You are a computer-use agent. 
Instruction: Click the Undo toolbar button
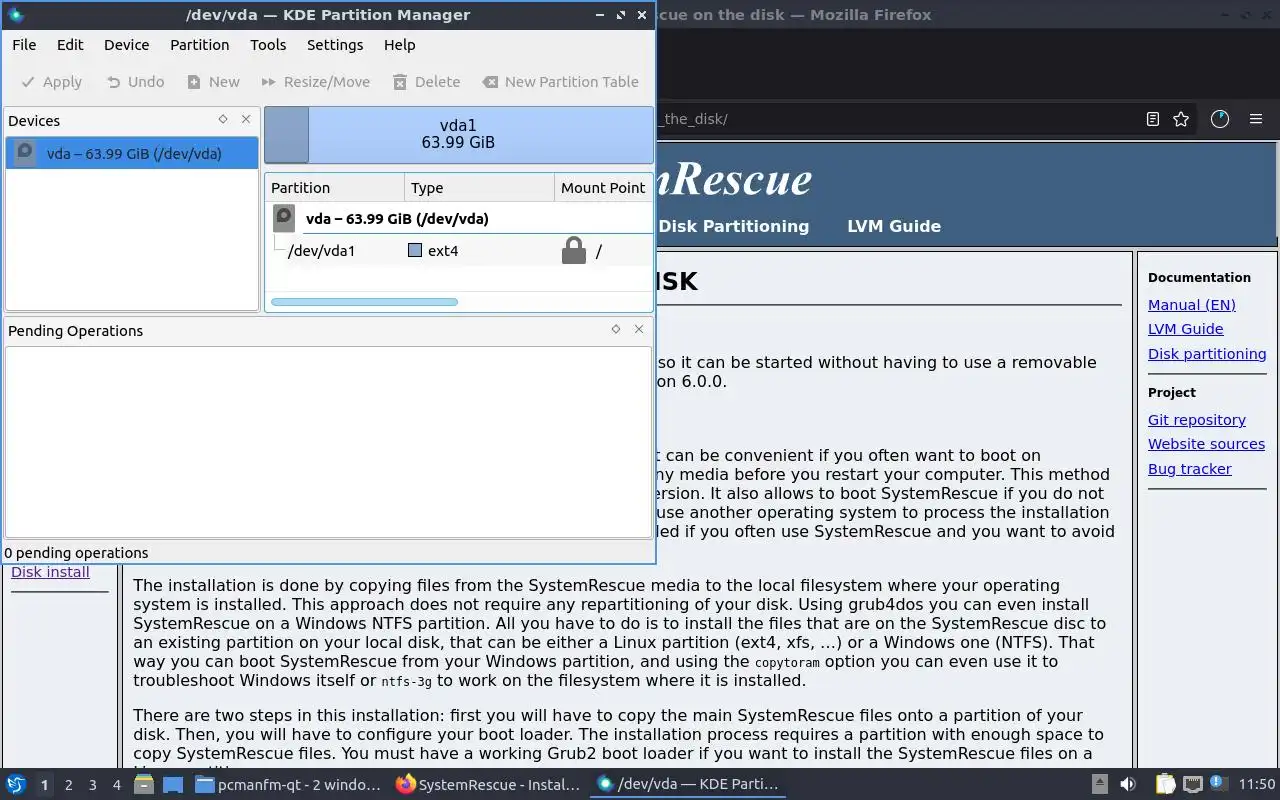135,82
